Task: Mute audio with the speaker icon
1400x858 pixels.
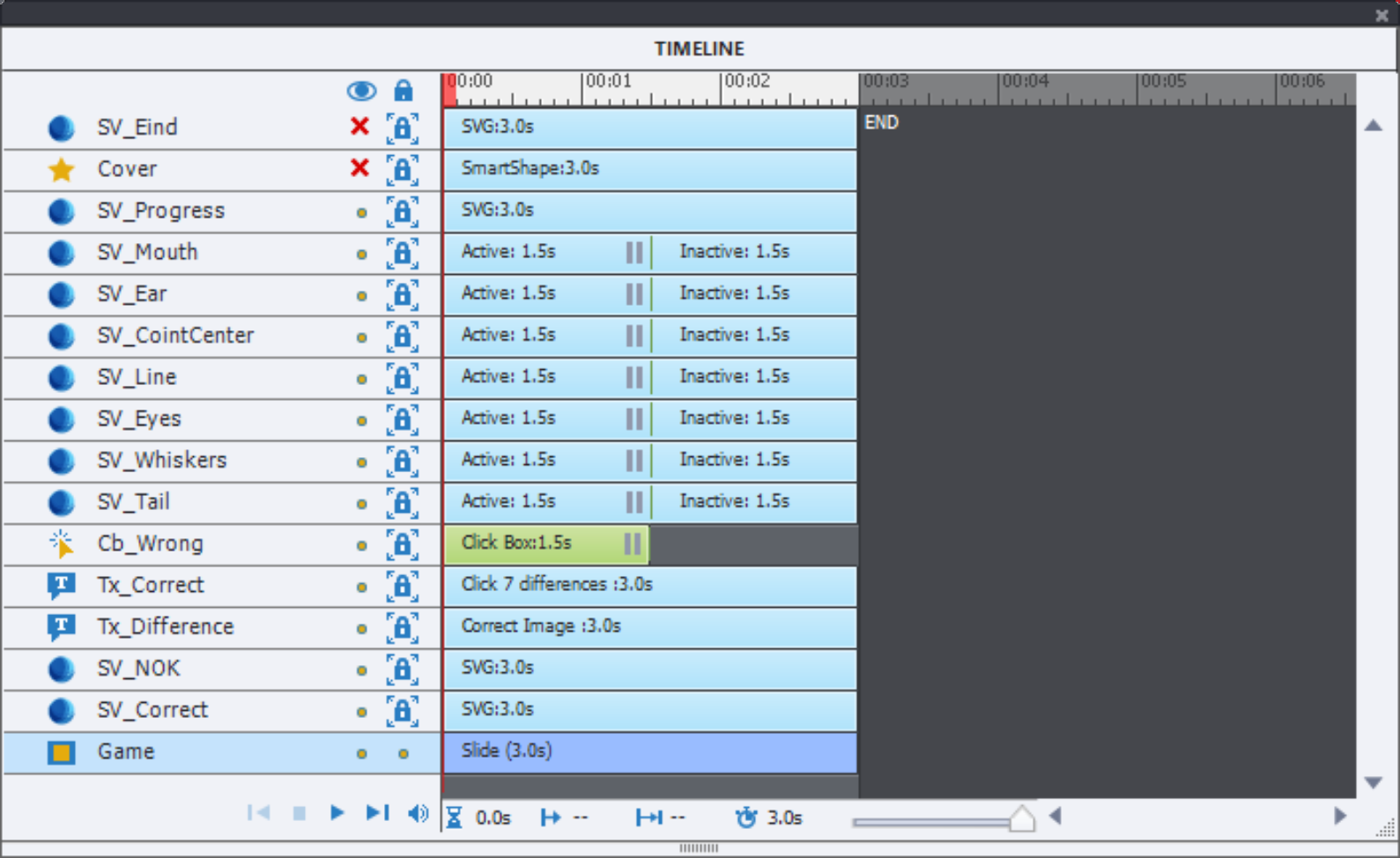Action: tap(418, 813)
